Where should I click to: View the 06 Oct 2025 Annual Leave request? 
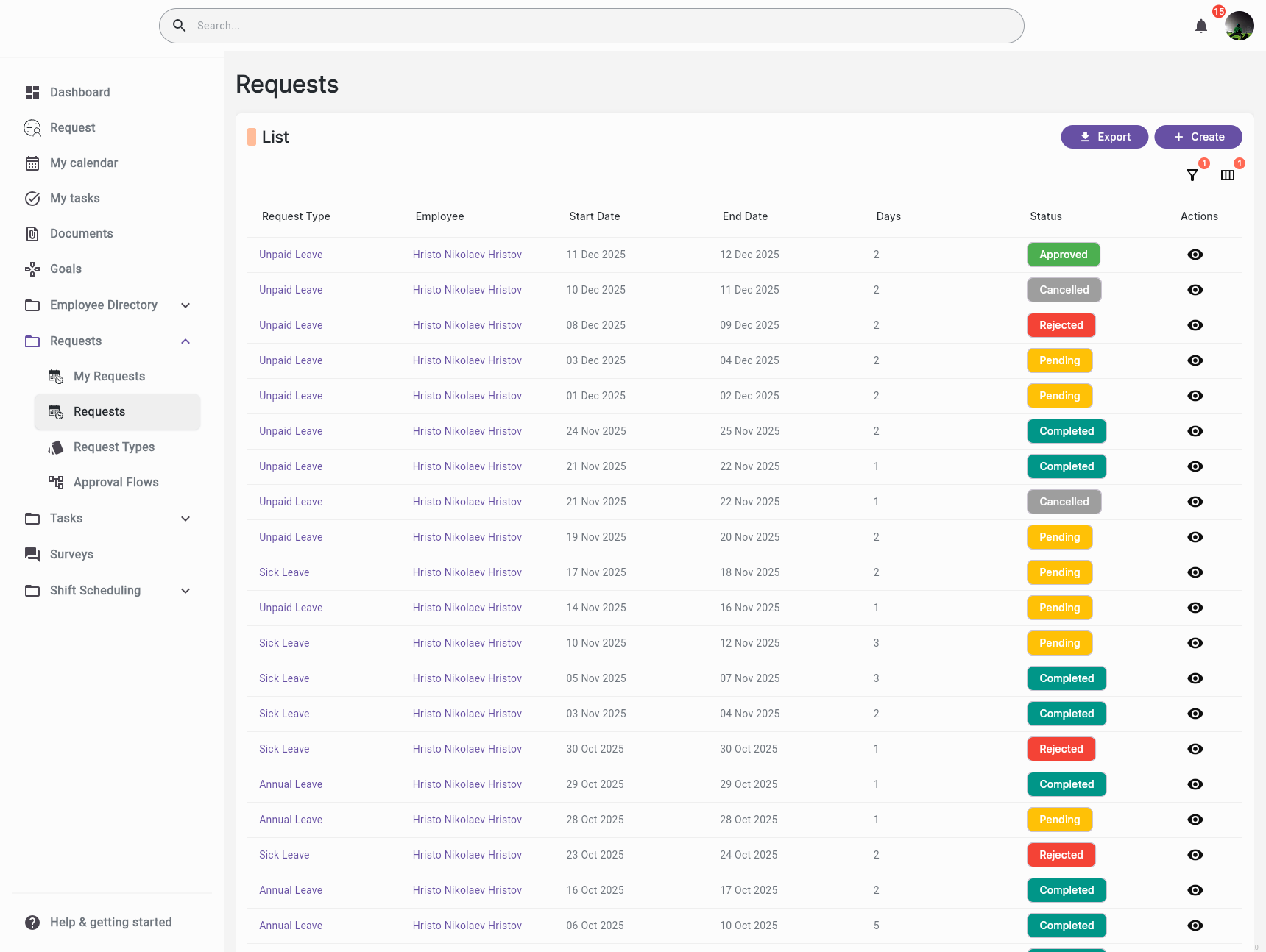(x=1195, y=926)
